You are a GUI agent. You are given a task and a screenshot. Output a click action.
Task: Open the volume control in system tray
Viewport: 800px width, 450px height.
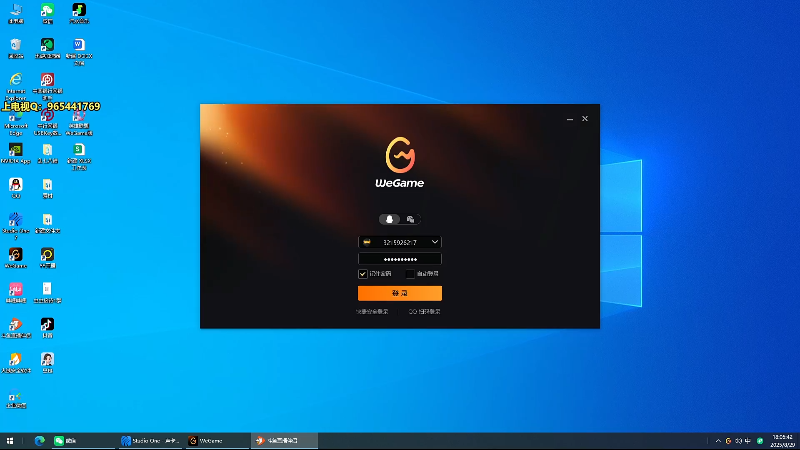(738, 441)
